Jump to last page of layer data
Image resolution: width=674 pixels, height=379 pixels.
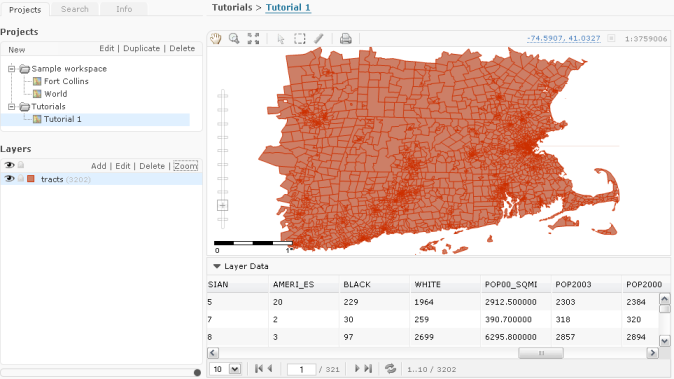[368, 369]
